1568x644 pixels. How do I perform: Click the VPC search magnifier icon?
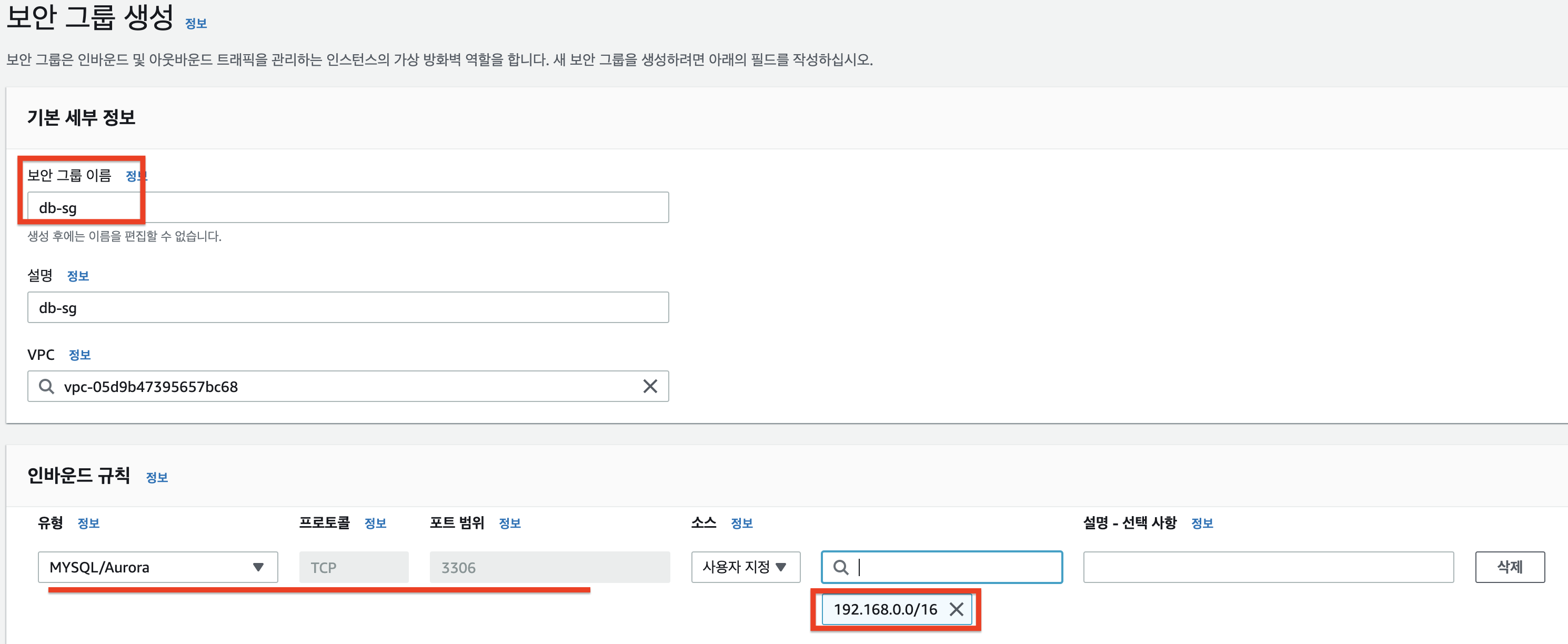click(x=46, y=386)
